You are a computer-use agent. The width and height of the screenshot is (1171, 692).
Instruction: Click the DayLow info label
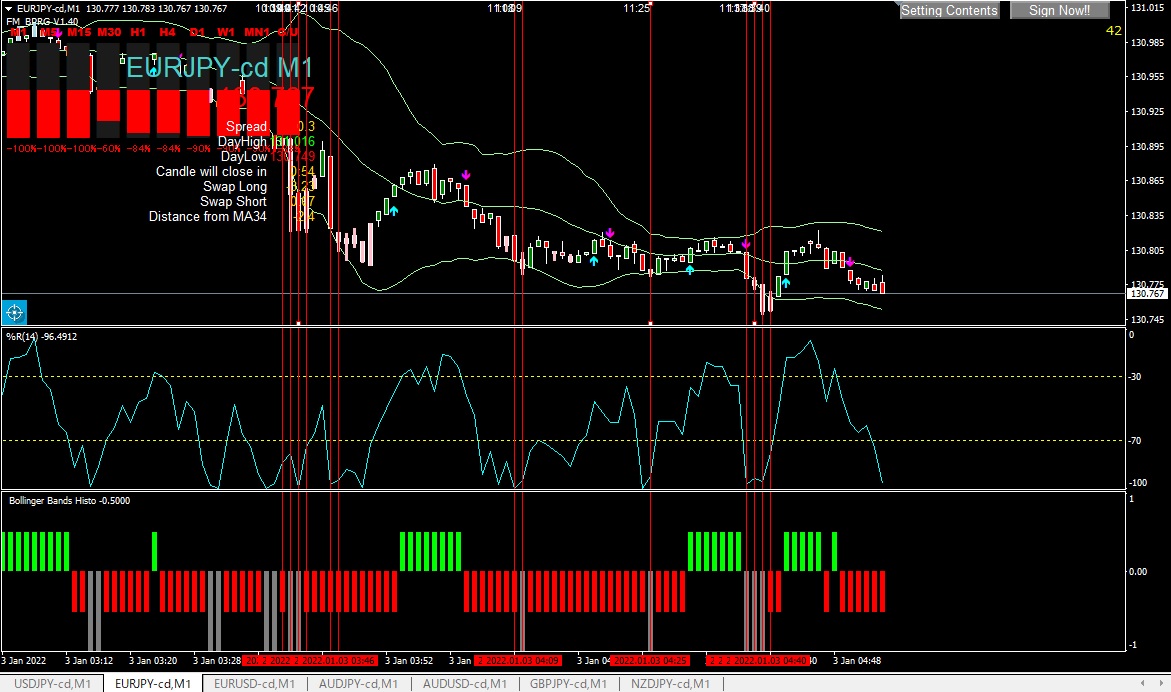243,156
